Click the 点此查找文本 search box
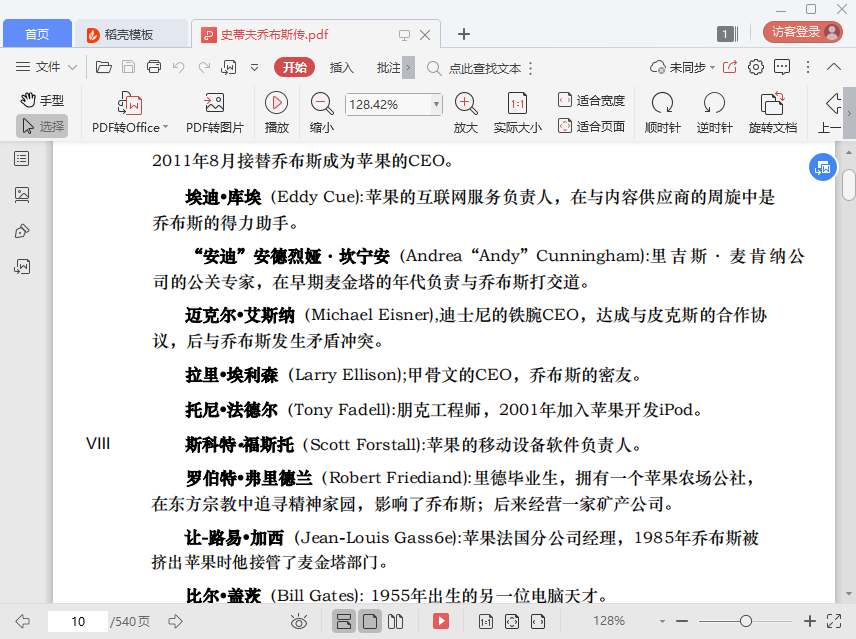The image size is (856, 639). [485, 68]
